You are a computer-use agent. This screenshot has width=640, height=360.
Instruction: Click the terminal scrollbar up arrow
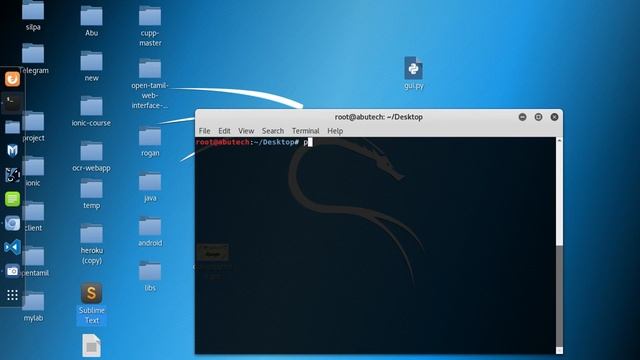pyautogui.click(x=559, y=140)
